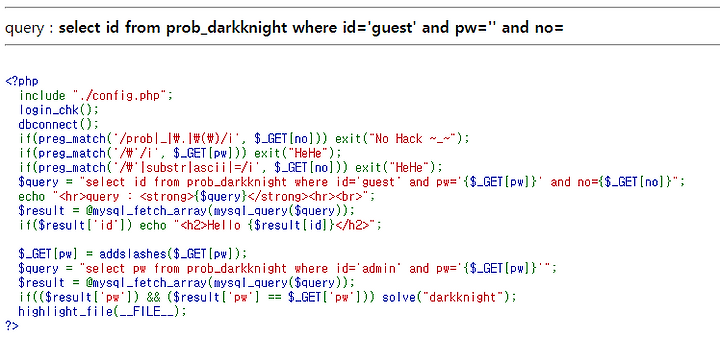Screen dimensions: 720x361
Task: Click the line with solve("darkknight")
Action: tap(268, 297)
